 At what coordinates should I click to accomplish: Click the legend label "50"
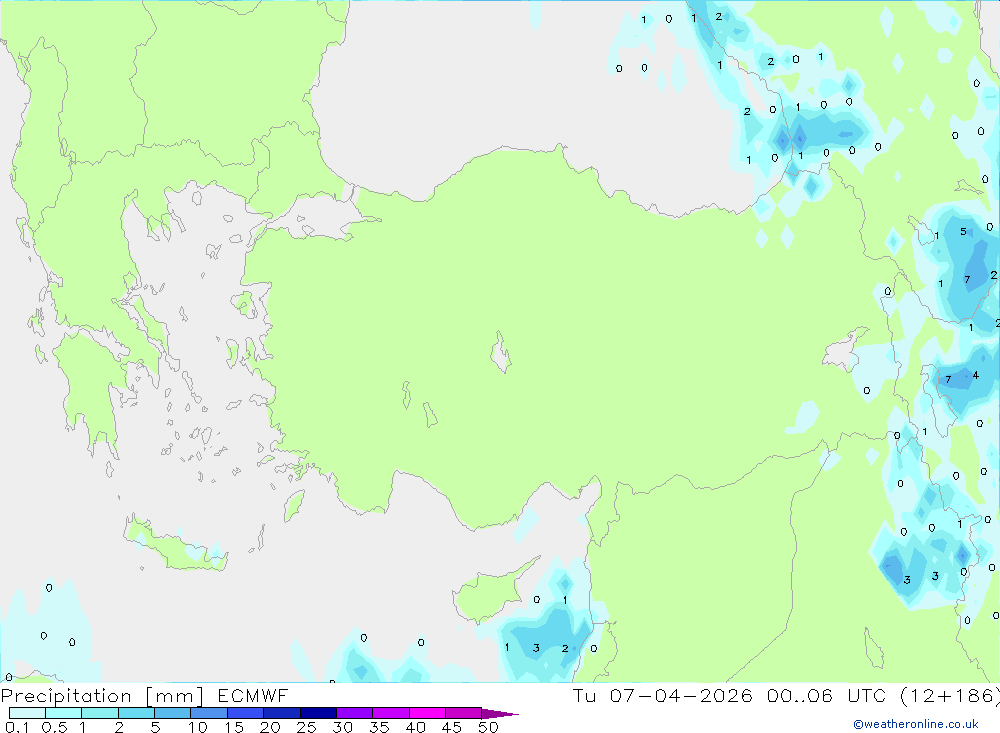pyautogui.click(x=488, y=727)
